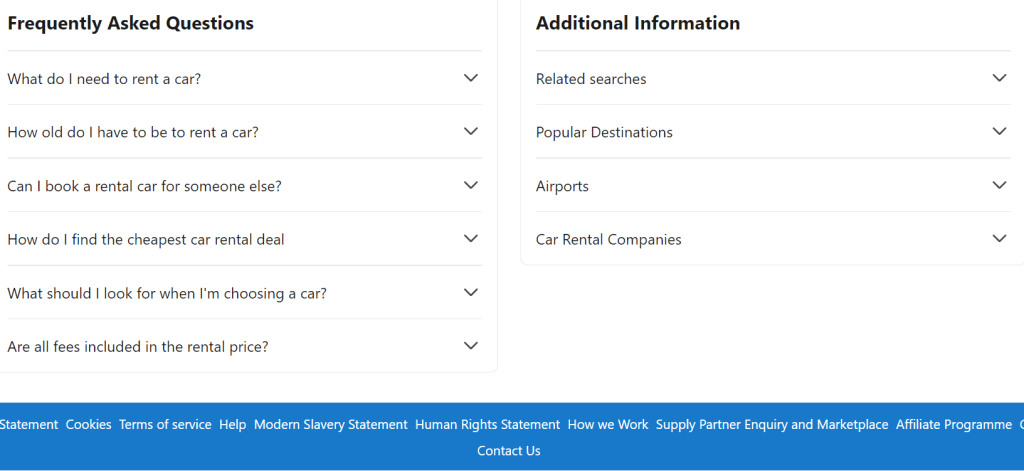1024x471 pixels.
Task: Open Popular Destinations chevron arrow
Action: [999, 131]
